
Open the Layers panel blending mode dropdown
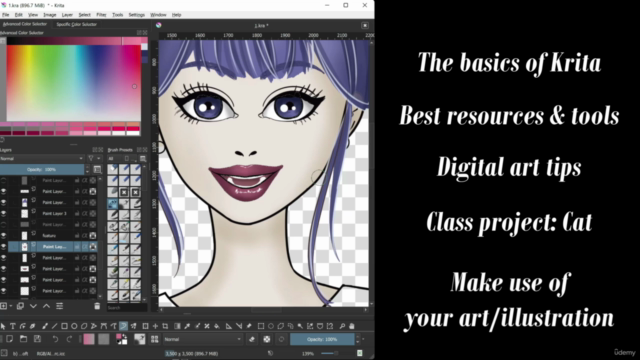(x=42, y=158)
